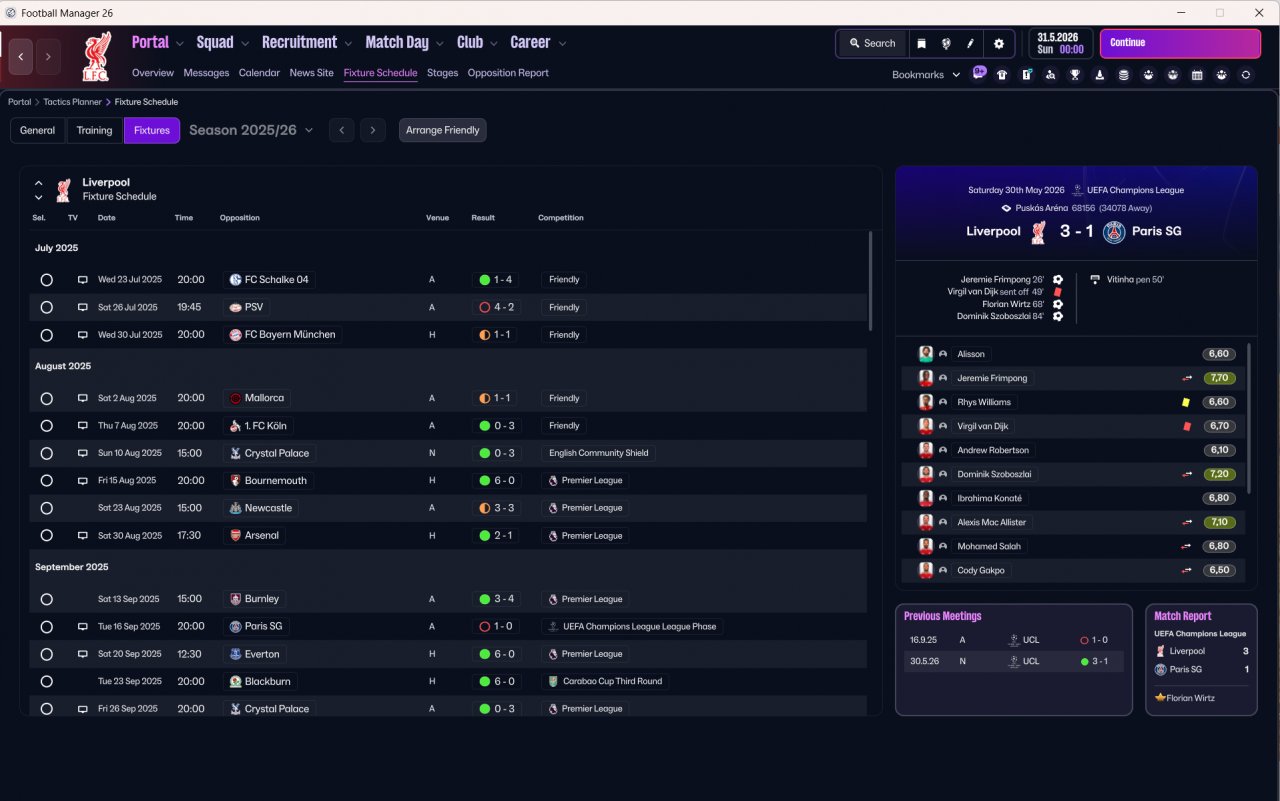This screenshot has width=1280, height=801.
Task: Go to the next season with the right arrow
Action: [x=373, y=131]
